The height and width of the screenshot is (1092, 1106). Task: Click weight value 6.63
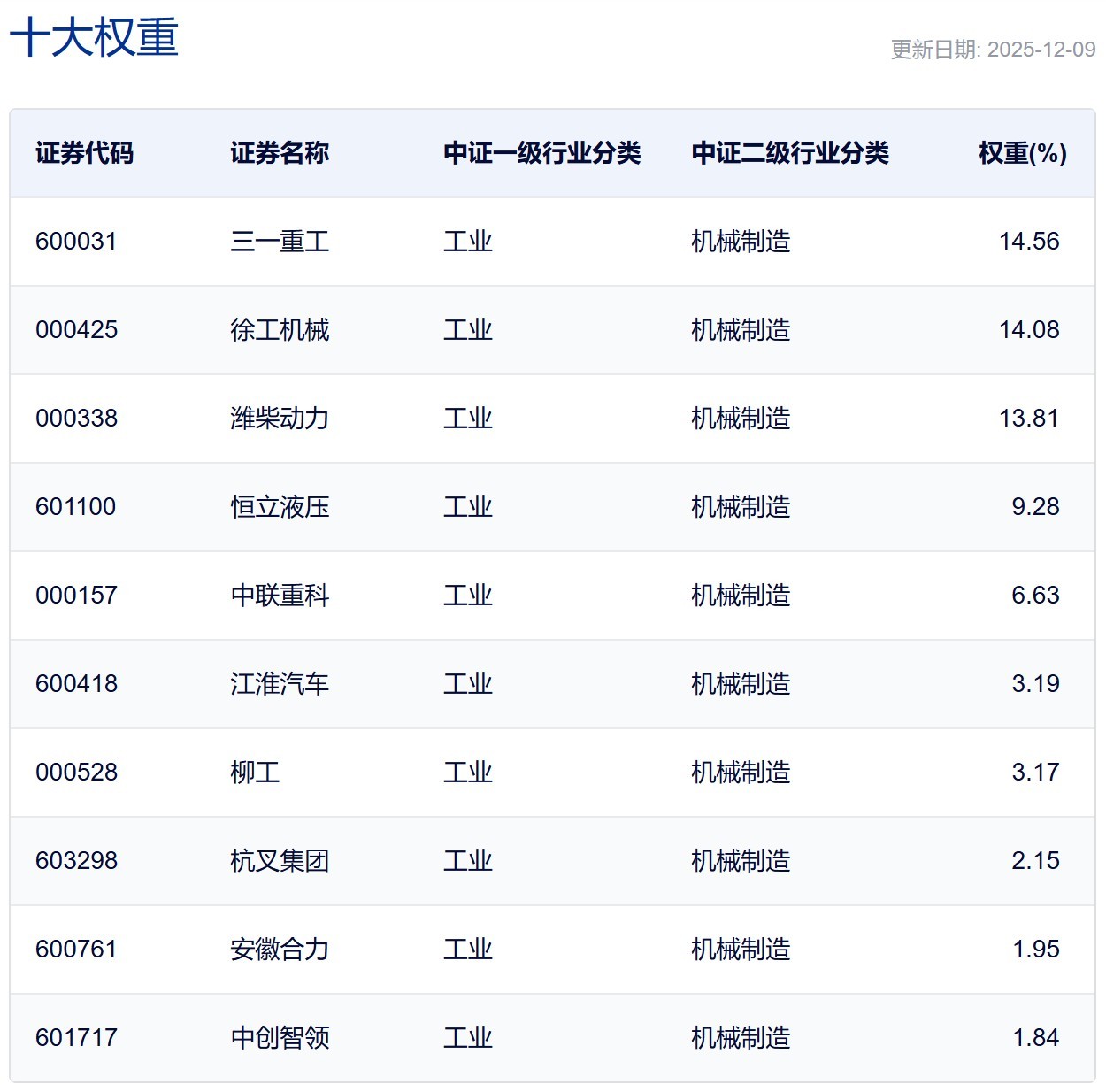(x=1035, y=596)
